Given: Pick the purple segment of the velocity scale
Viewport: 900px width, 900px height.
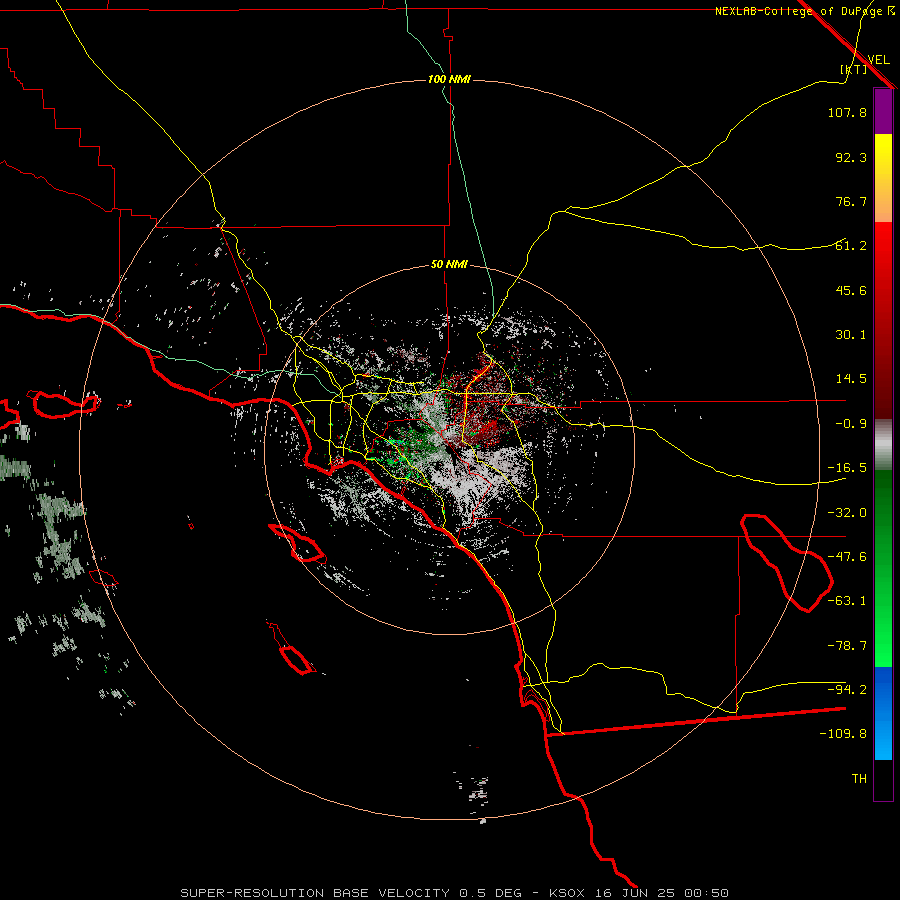Looking at the screenshot, I should (883, 111).
